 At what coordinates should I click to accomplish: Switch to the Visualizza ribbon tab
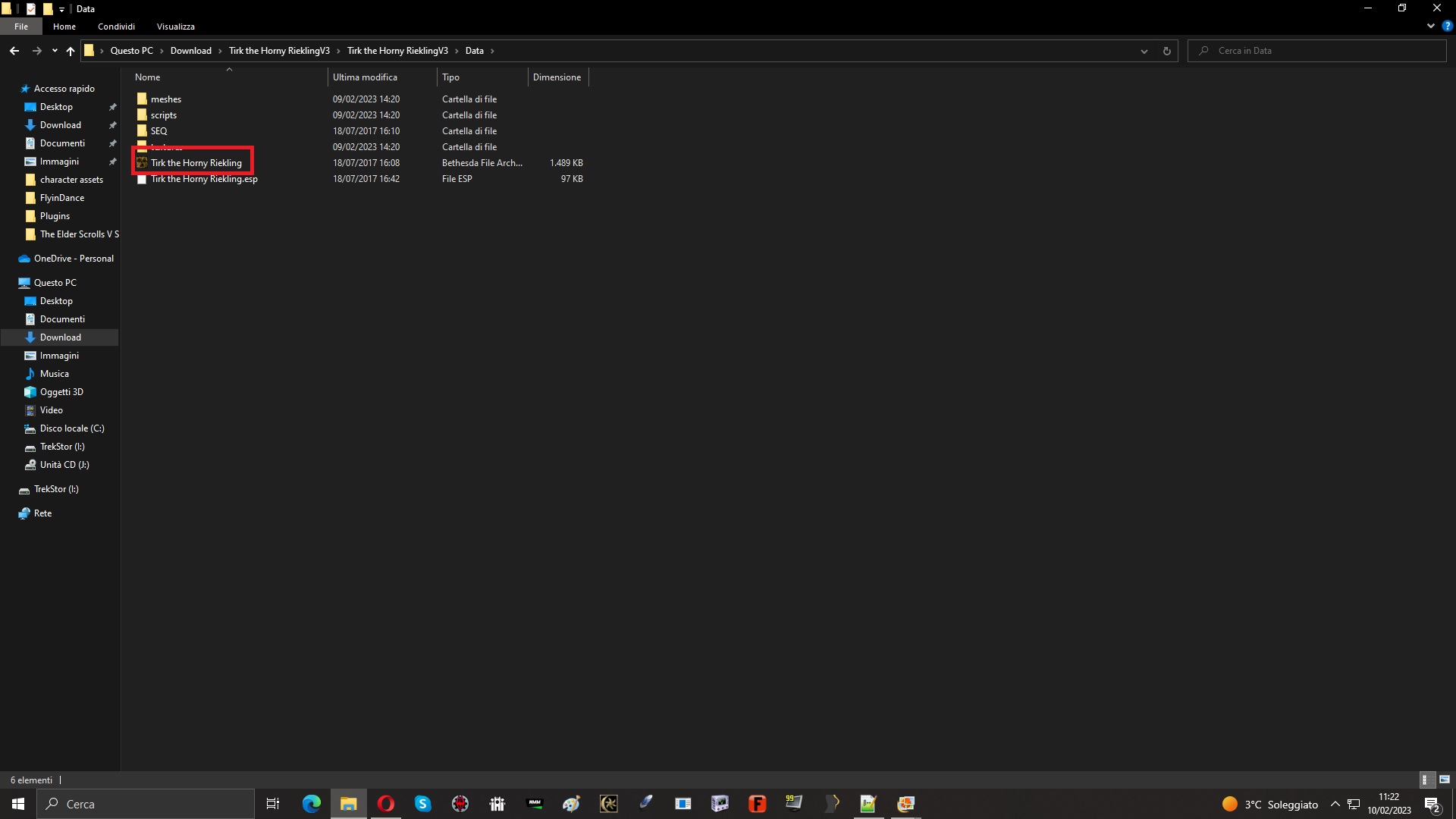click(x=176, y=27)
